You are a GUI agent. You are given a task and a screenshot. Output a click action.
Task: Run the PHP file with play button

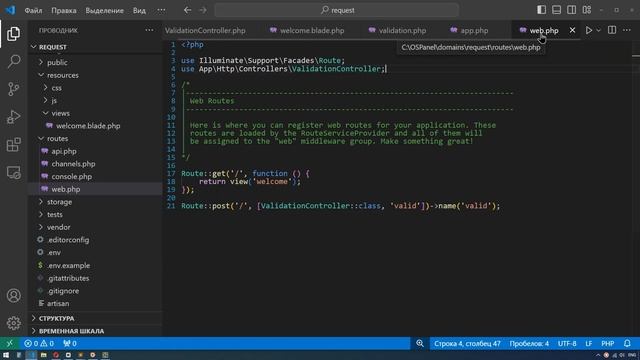589,30
